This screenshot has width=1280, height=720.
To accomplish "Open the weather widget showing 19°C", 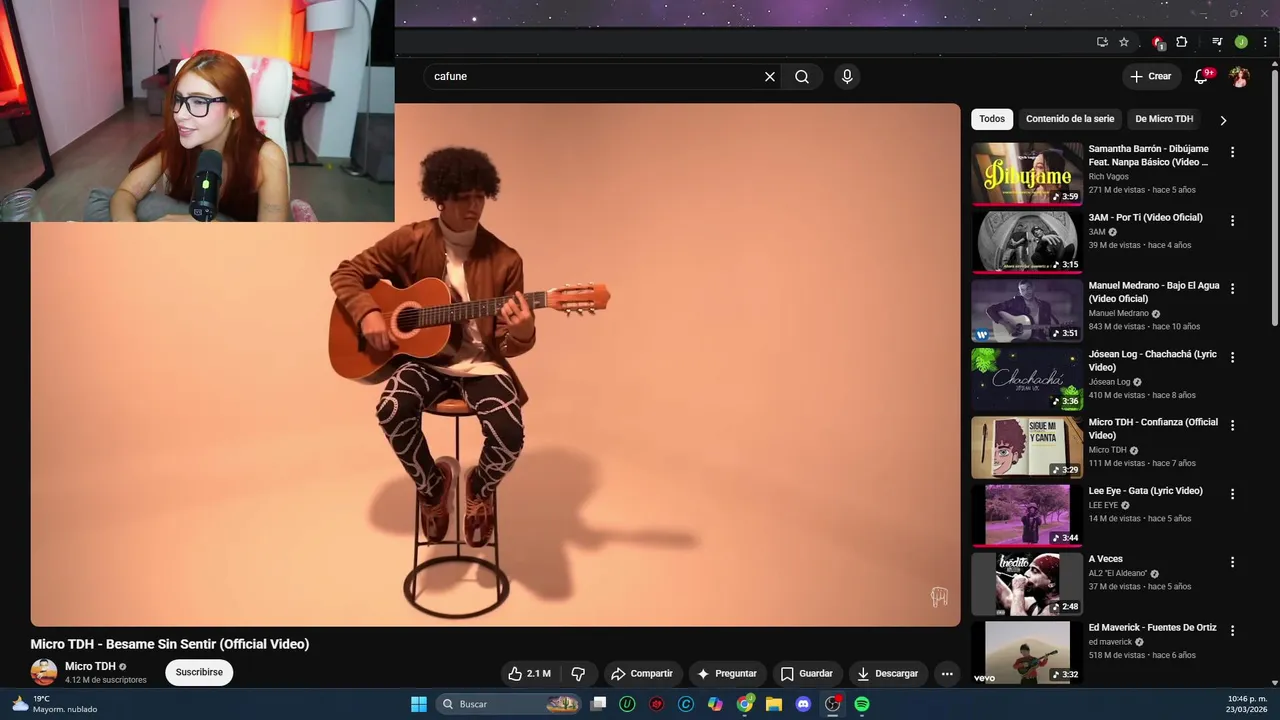I will coord(54,704).
